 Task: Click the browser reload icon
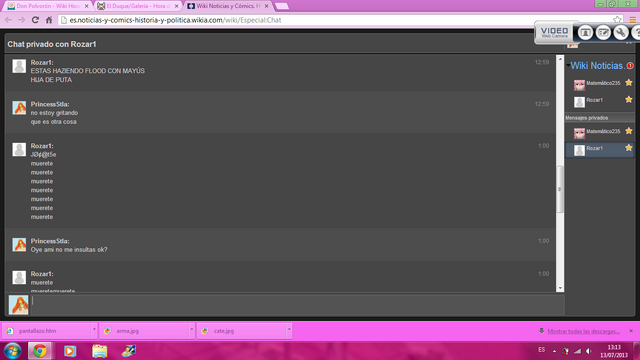pyautogui.click(x=35, y=20)
